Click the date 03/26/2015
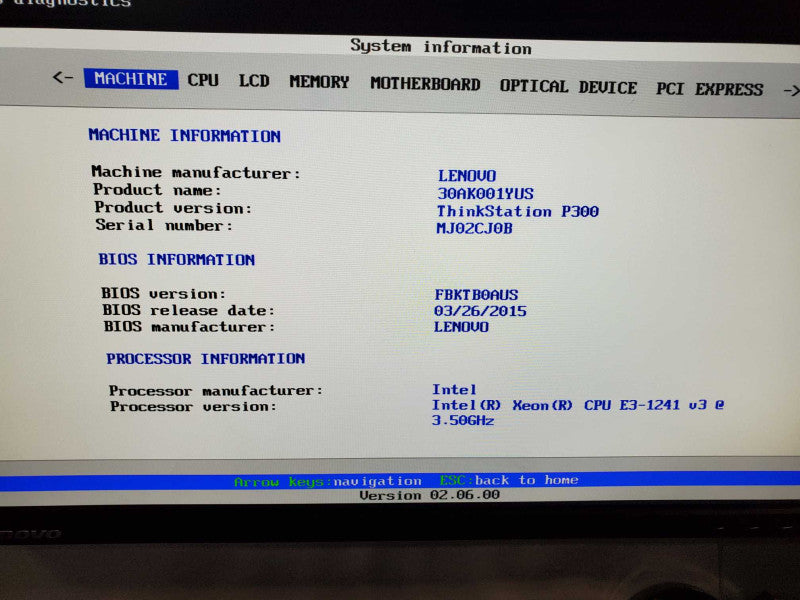Screen dimensions: 800x600 (480, 311)
